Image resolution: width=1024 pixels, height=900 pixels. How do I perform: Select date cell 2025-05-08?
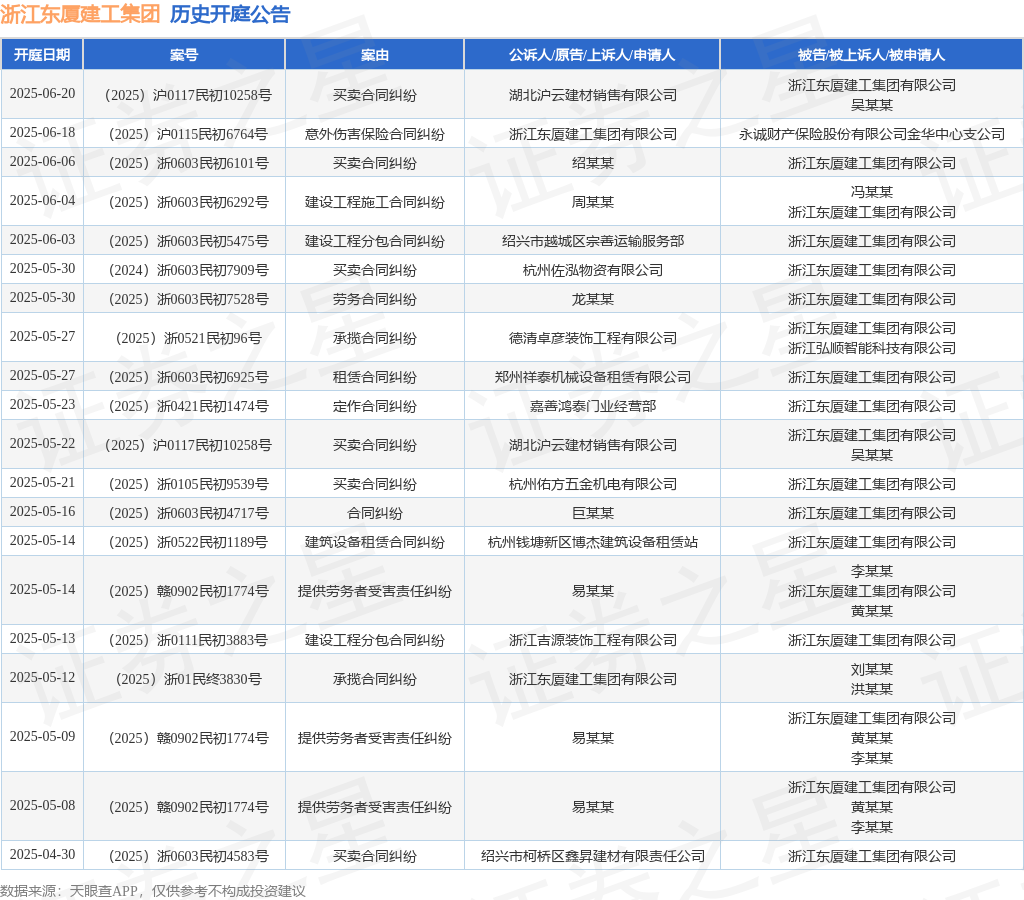(x=42, y=805)
